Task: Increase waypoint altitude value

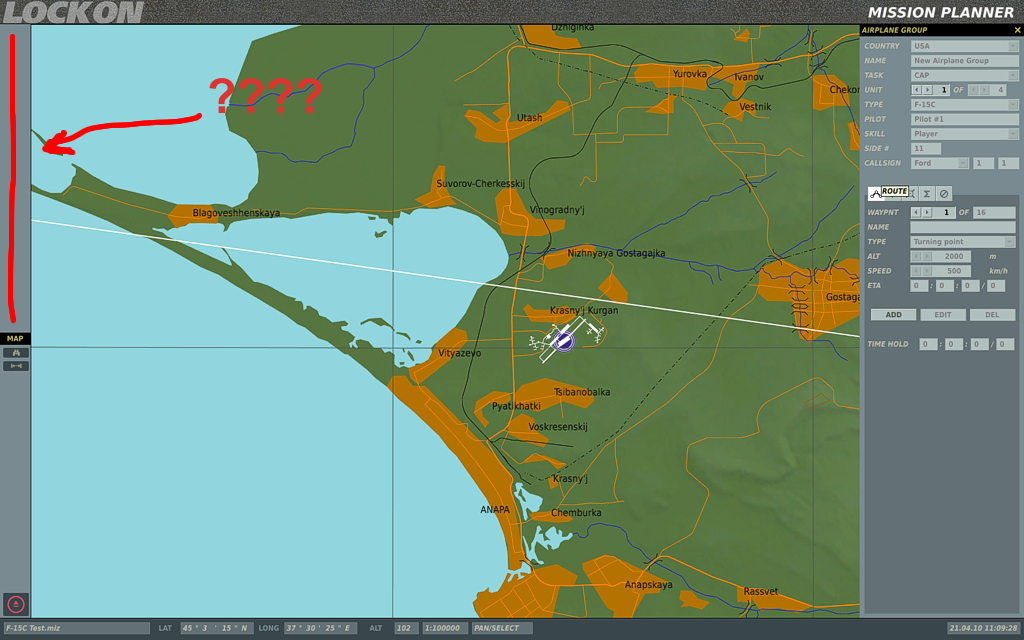Action: coord(927,256)
